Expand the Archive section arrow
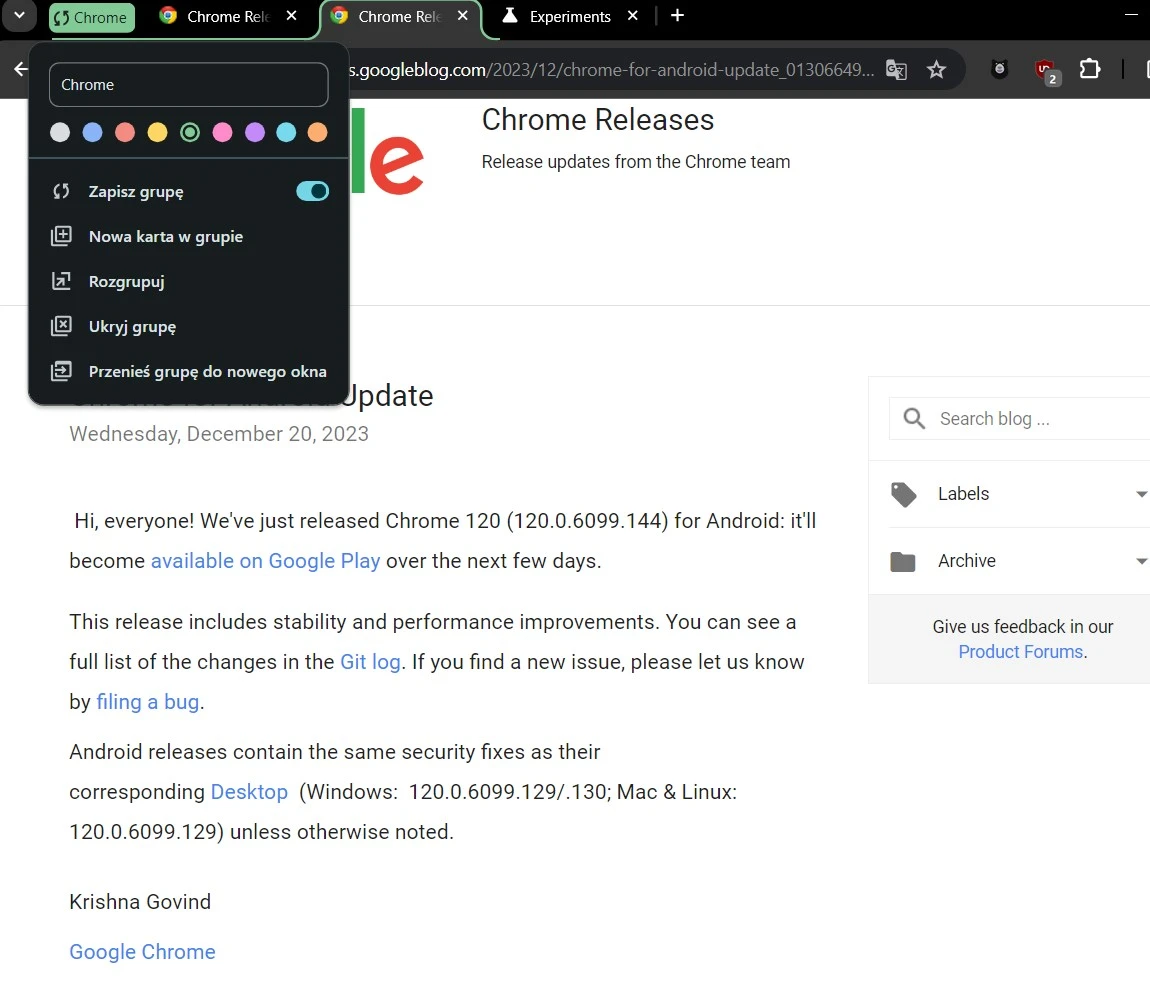 (x=1141, y=561)
